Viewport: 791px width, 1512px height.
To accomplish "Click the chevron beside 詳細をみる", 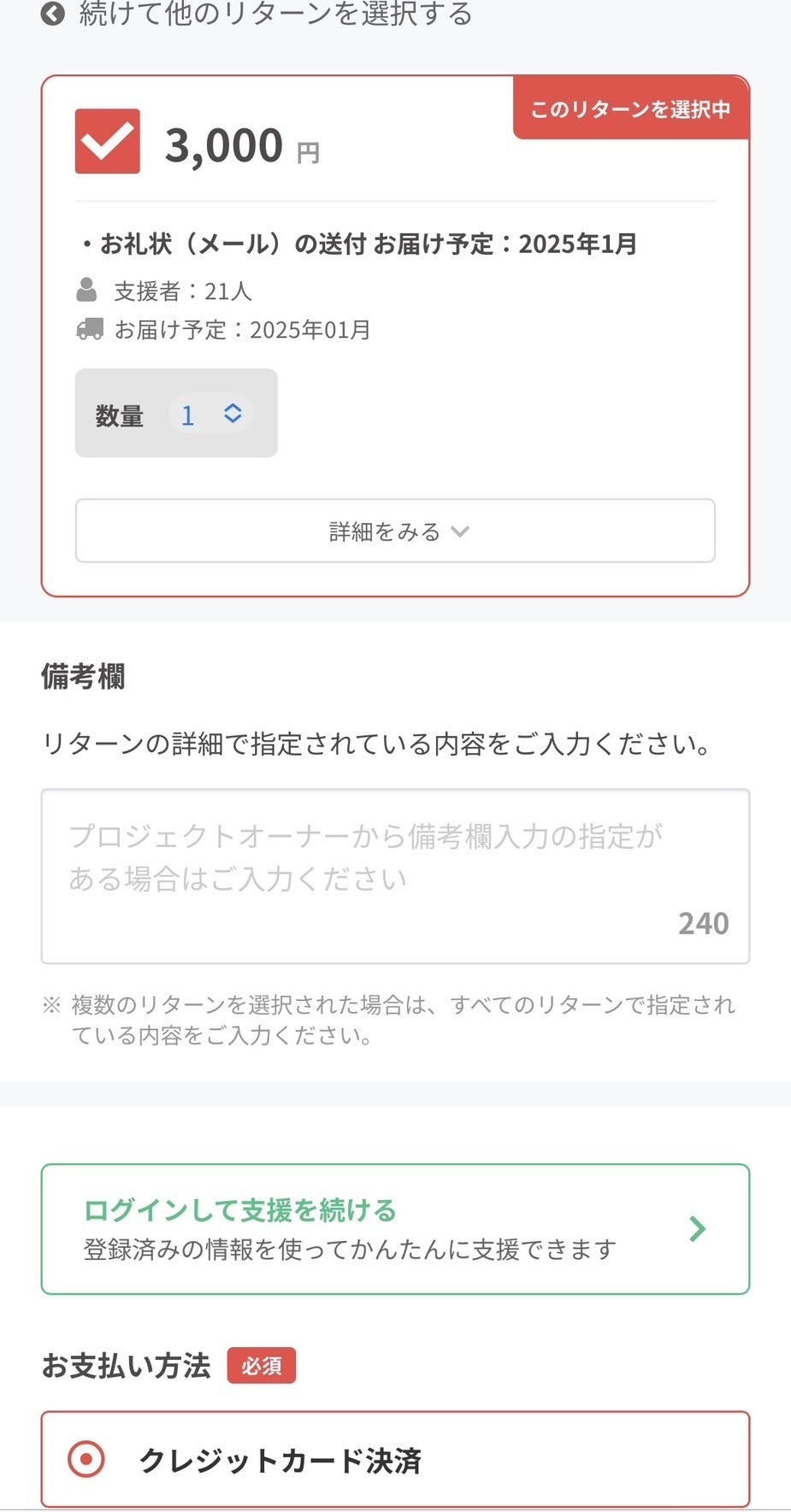I will click(460, 532).
